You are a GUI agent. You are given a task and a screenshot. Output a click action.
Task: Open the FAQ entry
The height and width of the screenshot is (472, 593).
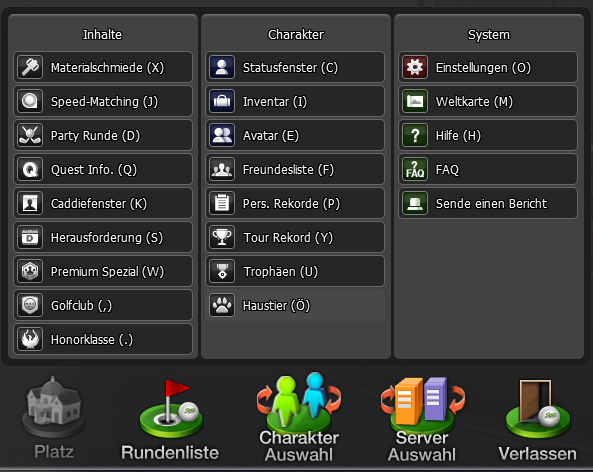click(488, 169)
